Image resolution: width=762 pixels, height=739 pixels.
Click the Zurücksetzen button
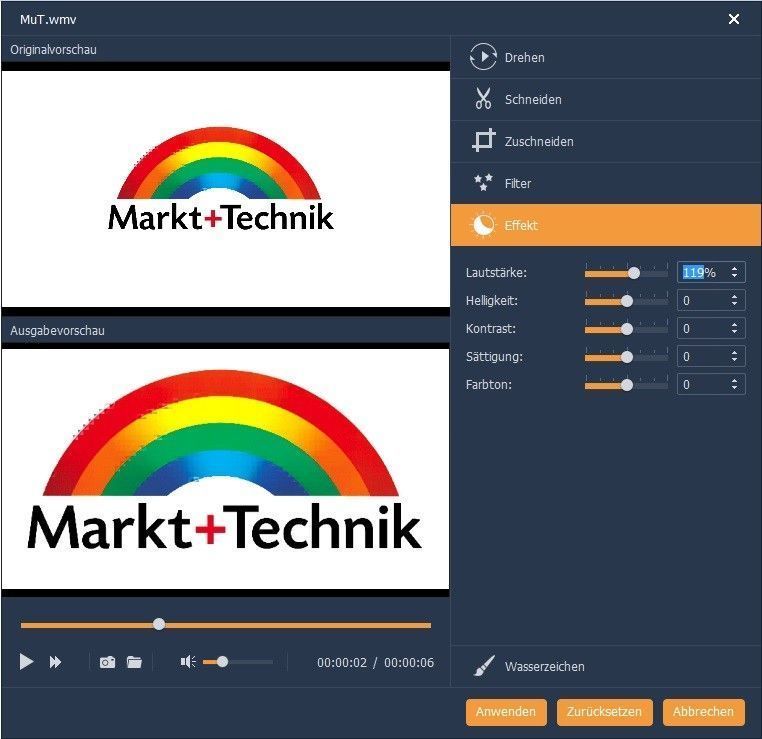pyautogui.click(x=604, y=712)
